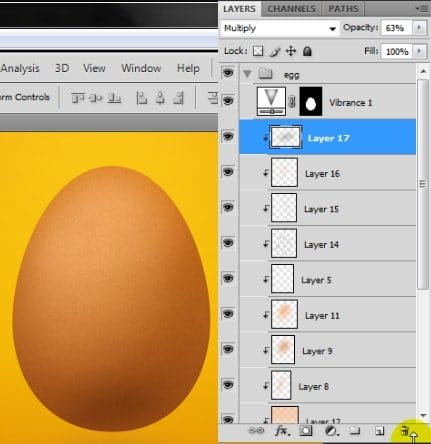Viewport: 431px width, 444px height.
Task: Open the Opacity slider arrow
Action: 419,28
